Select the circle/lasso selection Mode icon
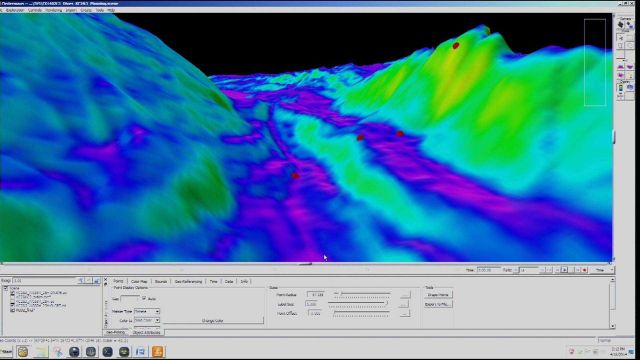 coord(630,45)
